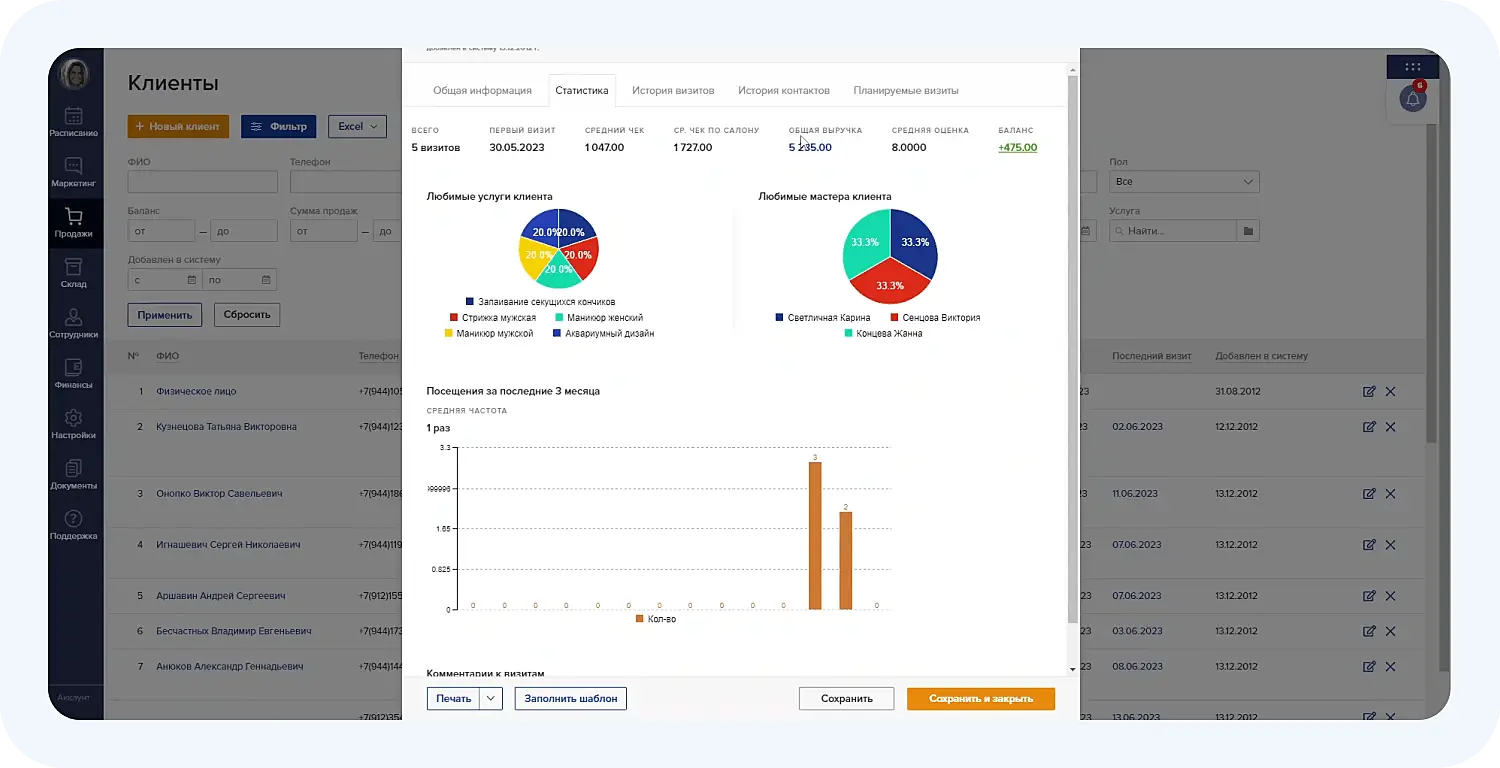Open the Планируемые визиты tab
The width and height of the screenshot is (1500, 768).
(905, 89)
